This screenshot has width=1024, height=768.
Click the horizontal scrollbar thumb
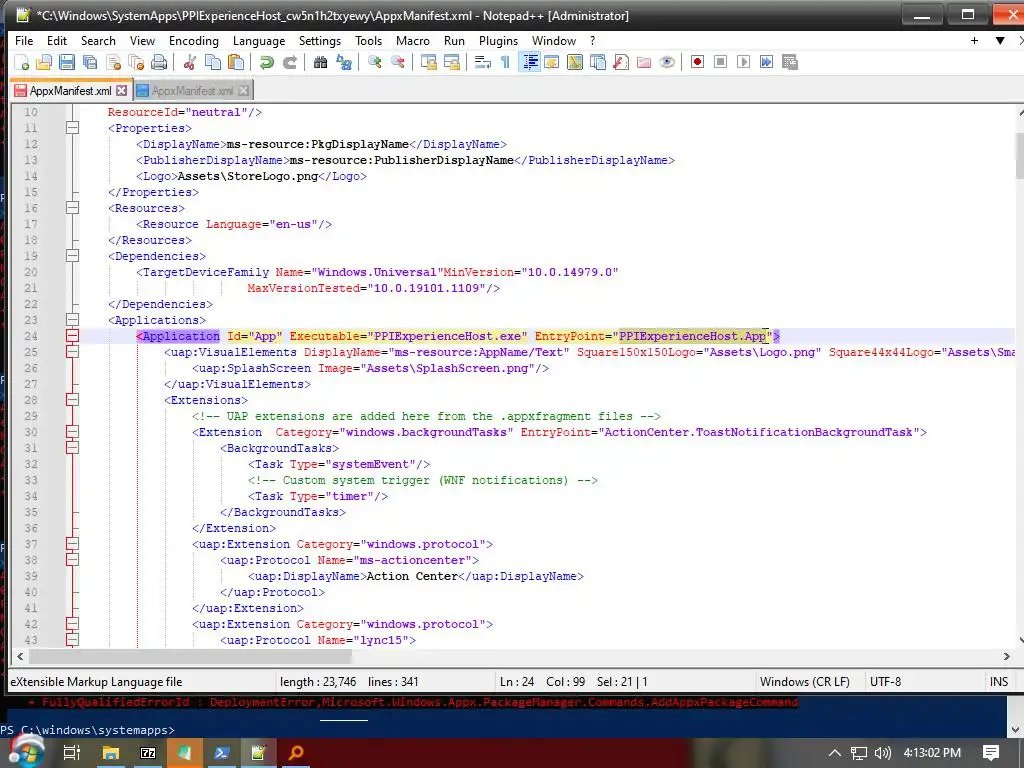tap(191, 656)
